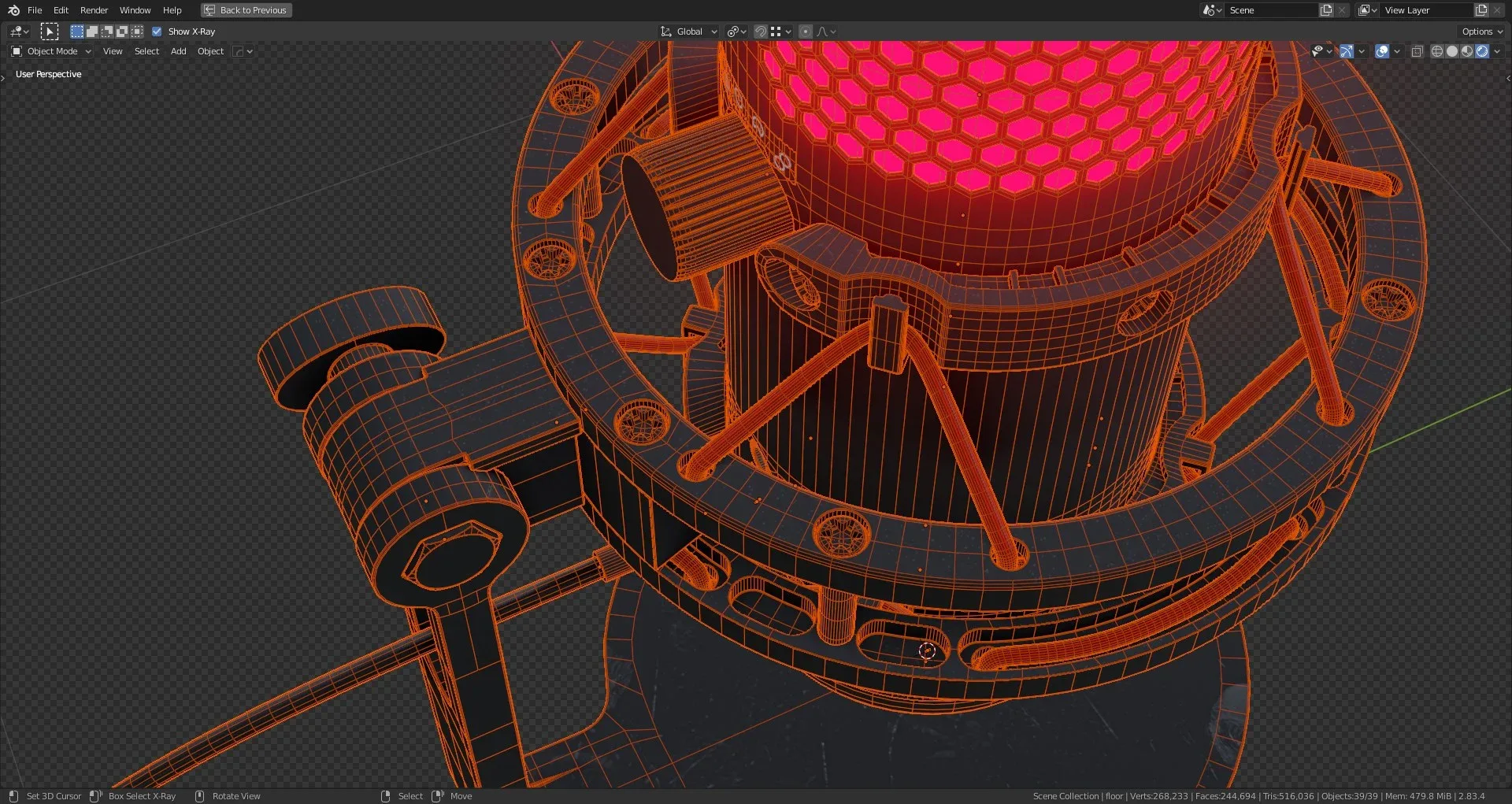Choose the Extend selection mode icon
This screenshot has height=804, width=1512.
pos(92,31)
